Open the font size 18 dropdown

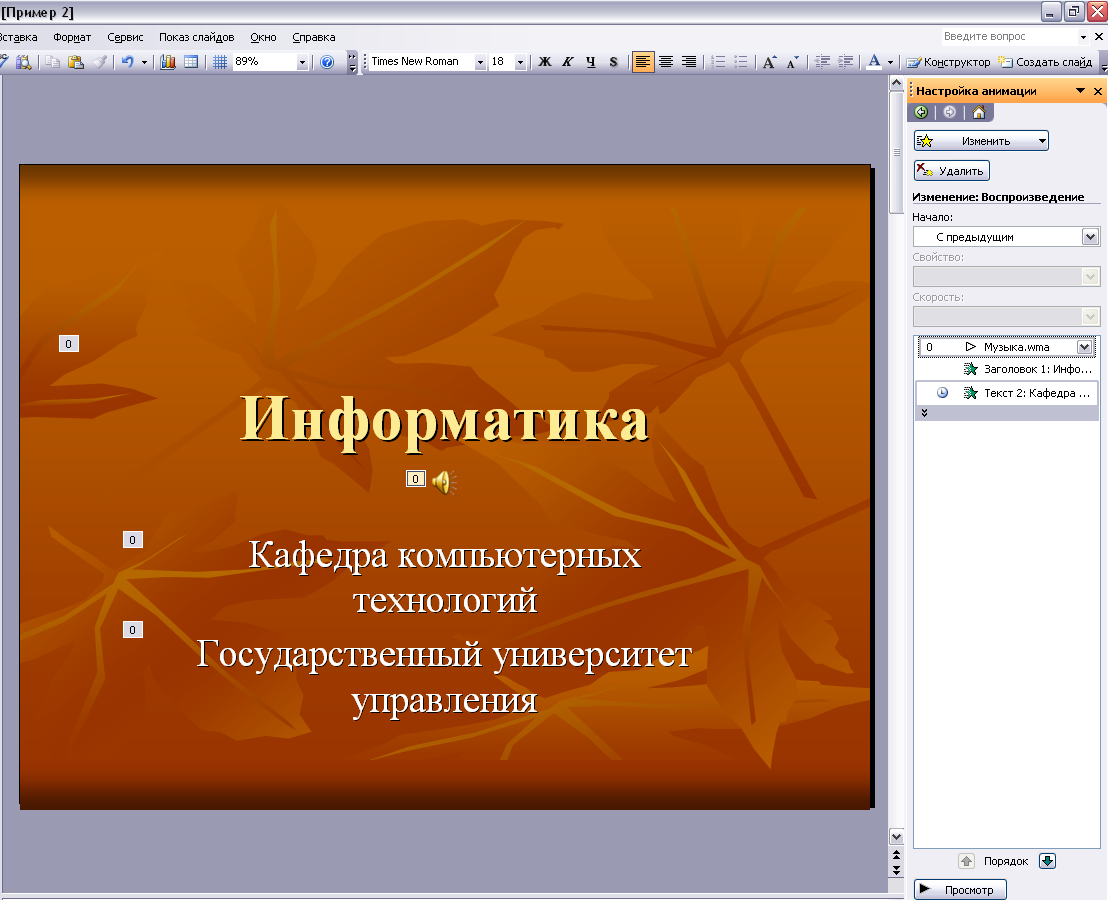click(520, 62)
